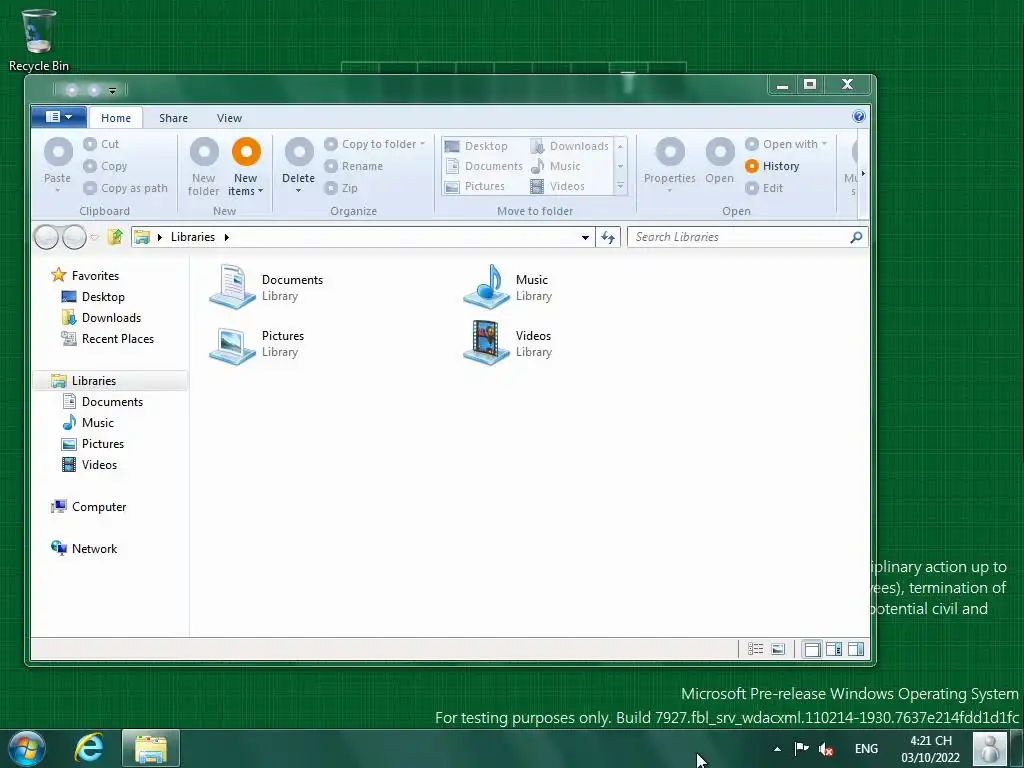
Task: Click the Forward navigation button
Action: click(x=74, y=237)
